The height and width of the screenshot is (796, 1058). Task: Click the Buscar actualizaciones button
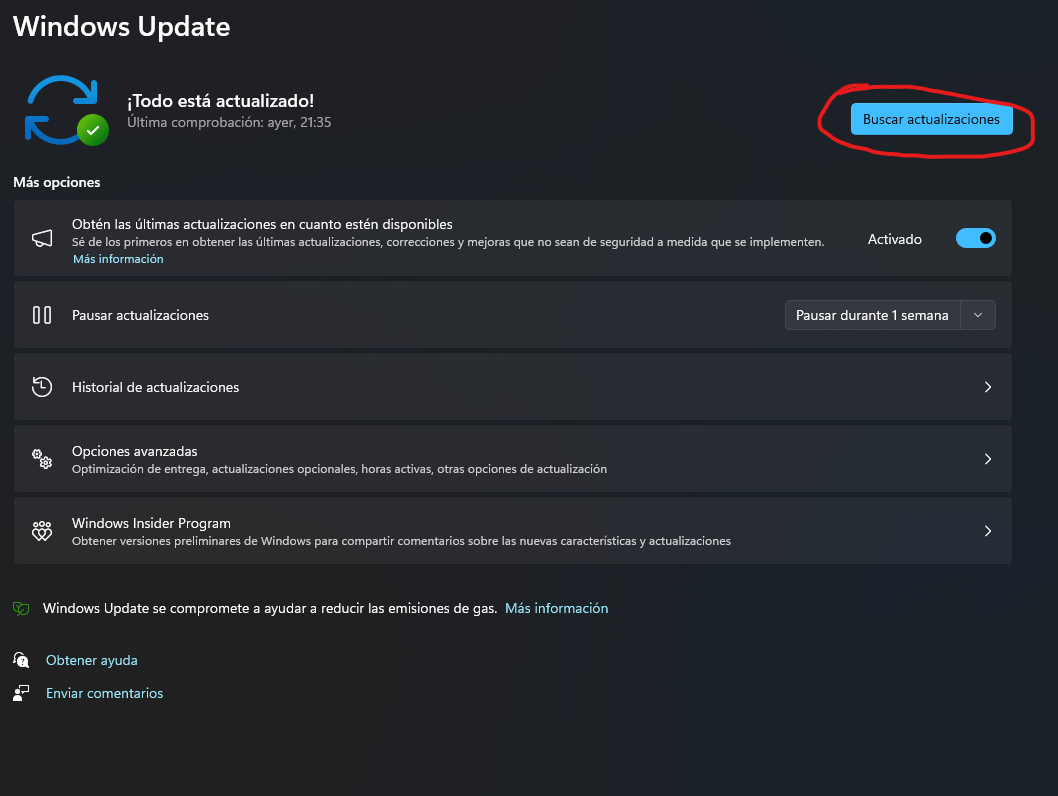pos(931,119)
